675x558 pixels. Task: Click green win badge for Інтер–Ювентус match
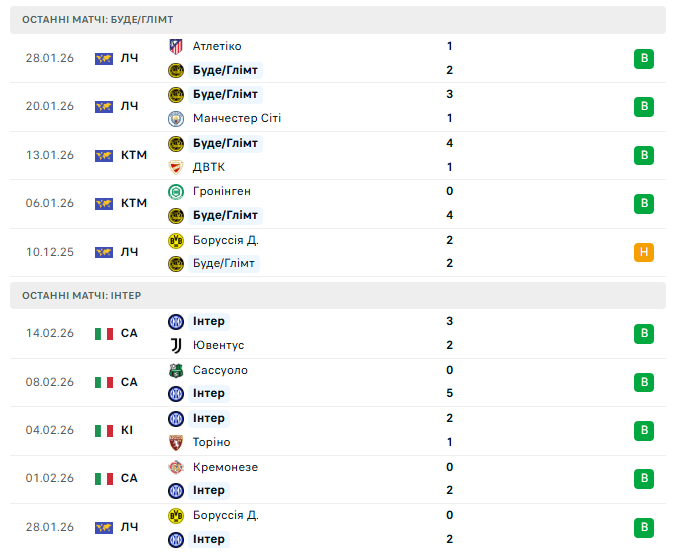644,333
